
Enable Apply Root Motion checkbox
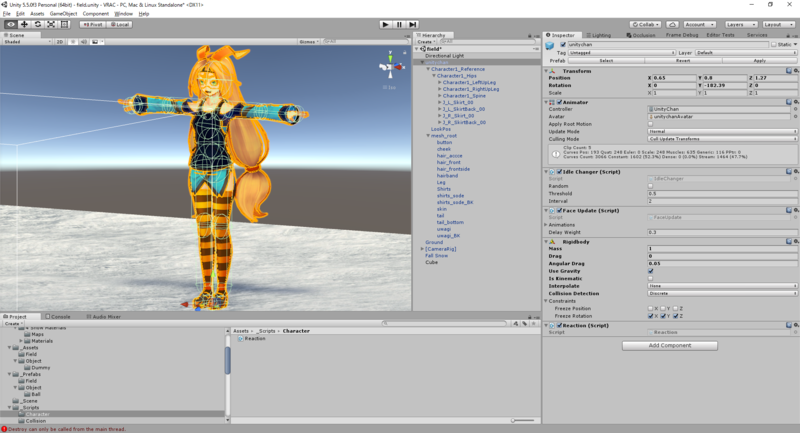click(651, 124)
